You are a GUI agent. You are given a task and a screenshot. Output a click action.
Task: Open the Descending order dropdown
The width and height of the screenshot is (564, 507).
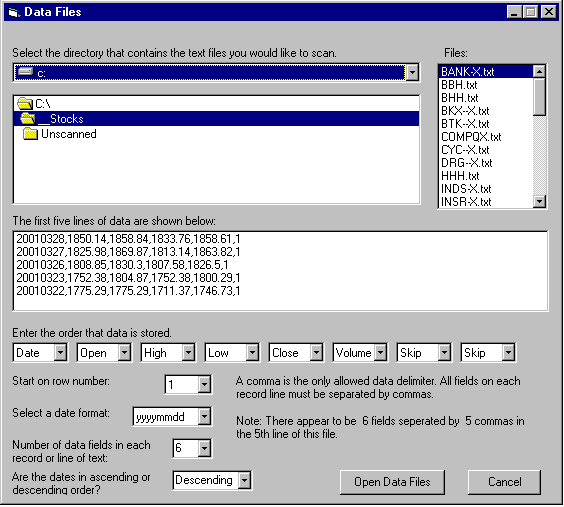[x=244, y=480]
